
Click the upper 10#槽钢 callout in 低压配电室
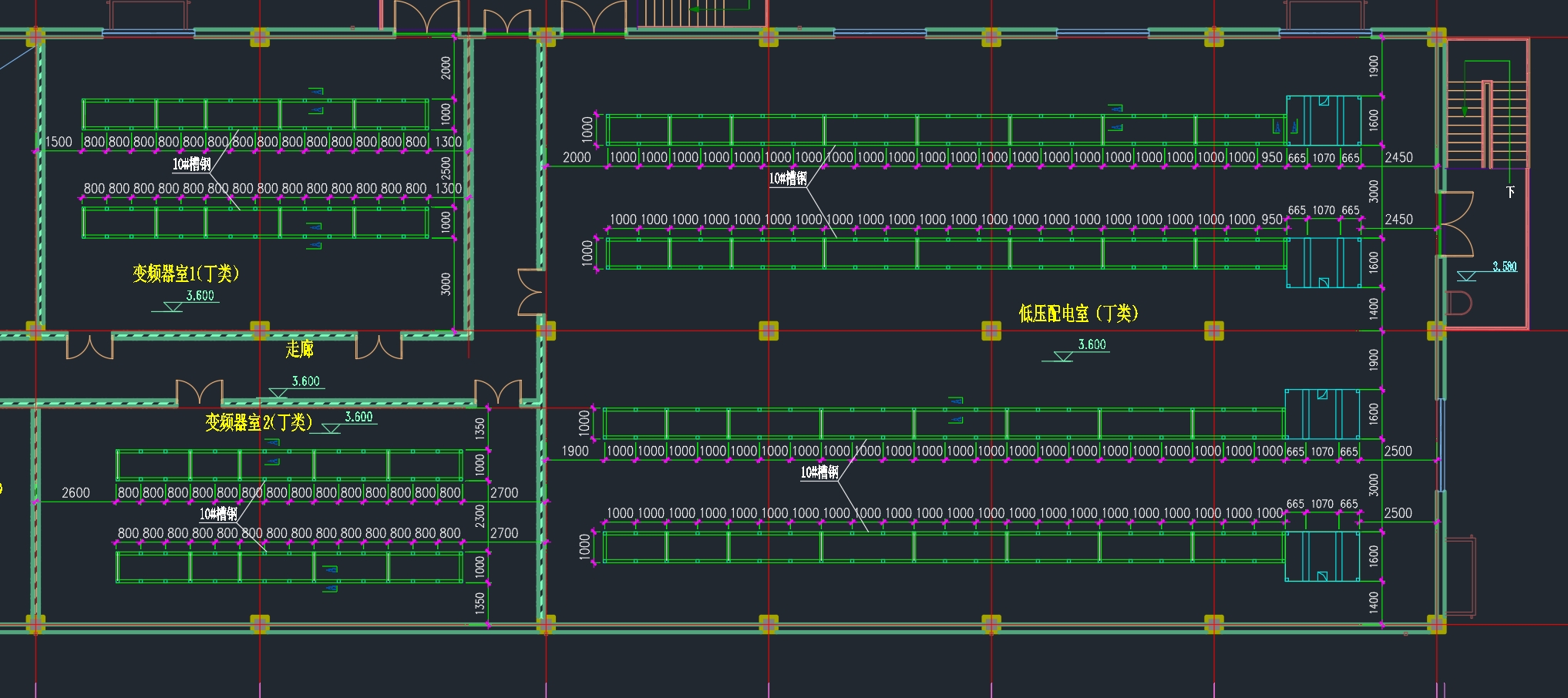(788, 179)
